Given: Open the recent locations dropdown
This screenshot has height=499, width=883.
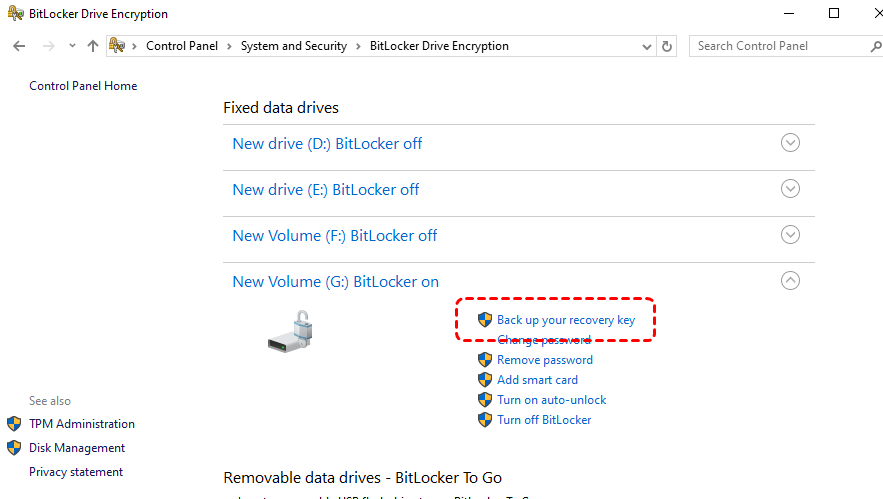Looking at the screenshot, I should pyautogui.click(x=72, y=46).
